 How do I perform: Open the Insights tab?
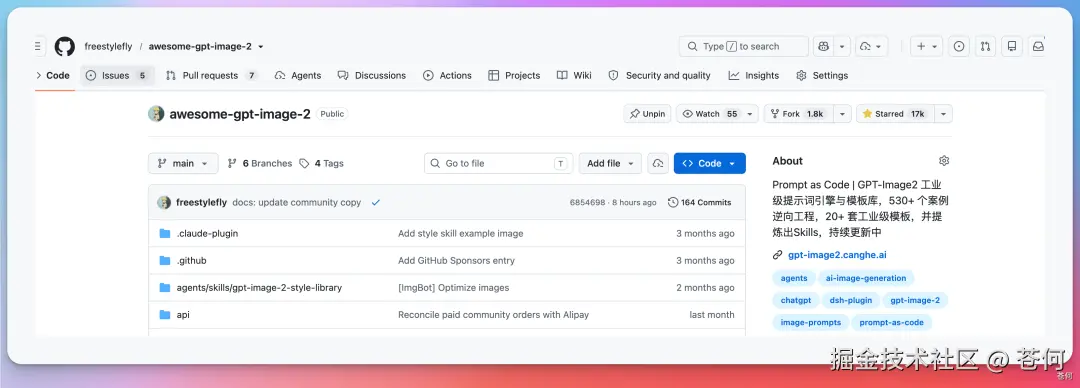pyautogui.click(x=754, y=76)
